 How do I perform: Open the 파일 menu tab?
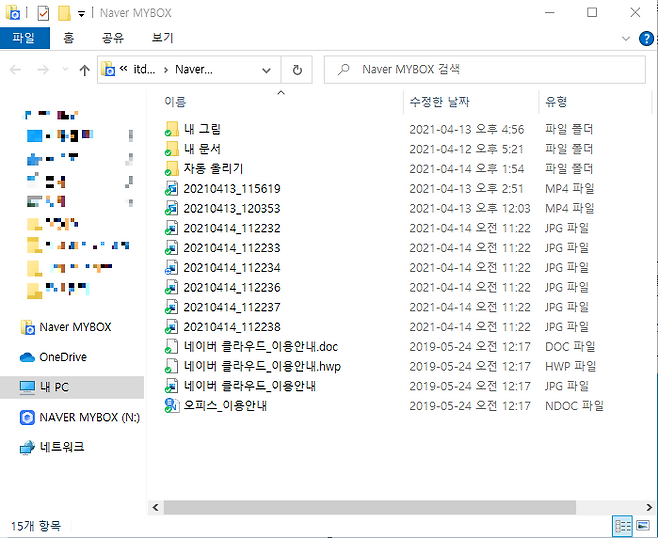(x=24, y=38)
